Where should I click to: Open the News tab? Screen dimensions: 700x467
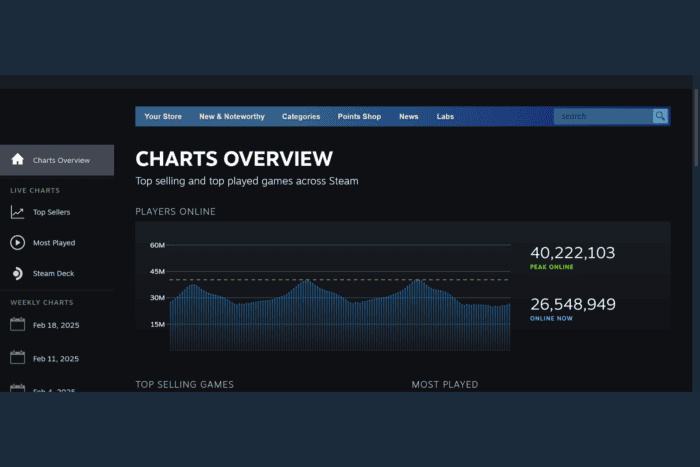click(x=408, y=117)
